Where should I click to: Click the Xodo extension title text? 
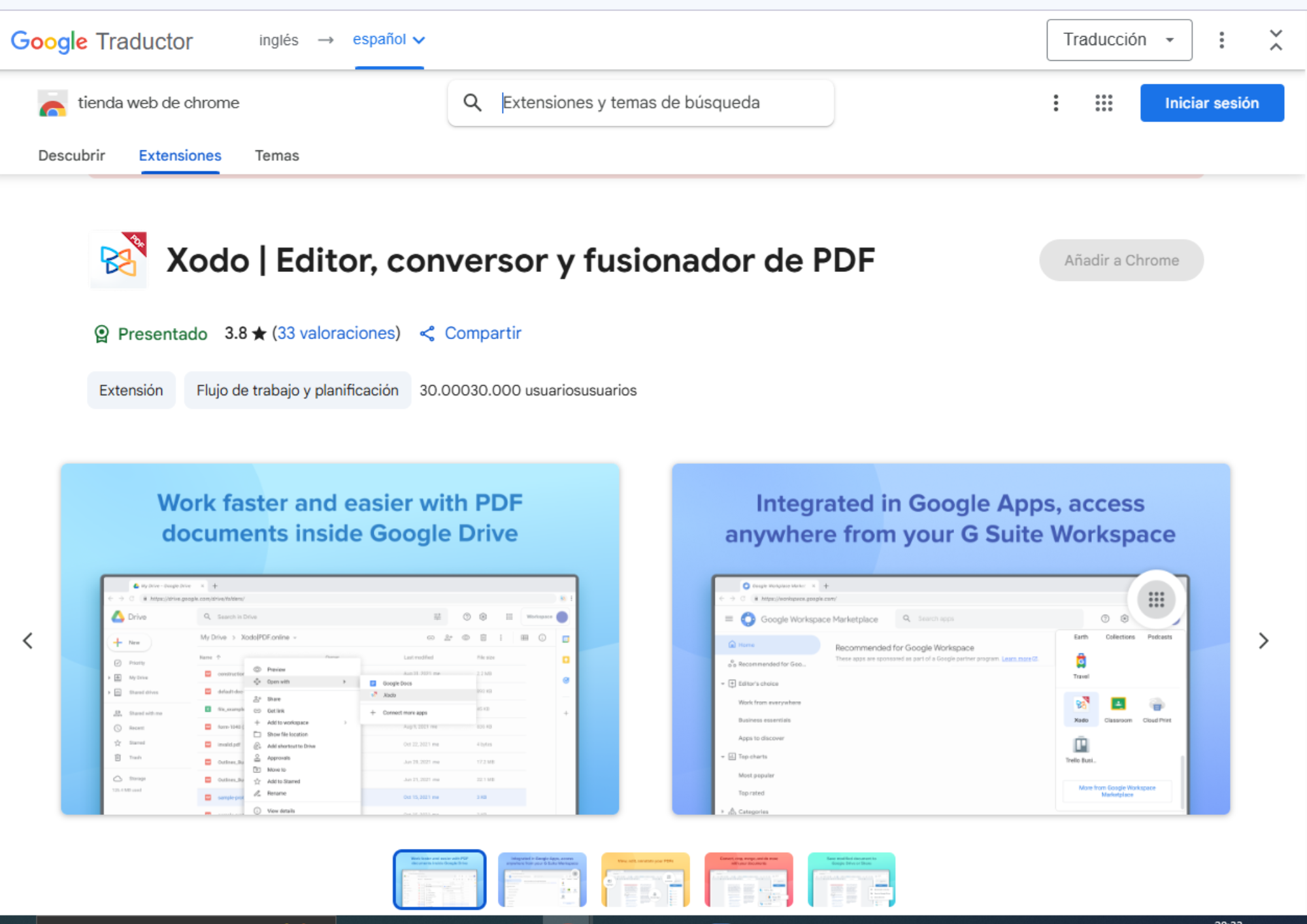tap(520, 260)
